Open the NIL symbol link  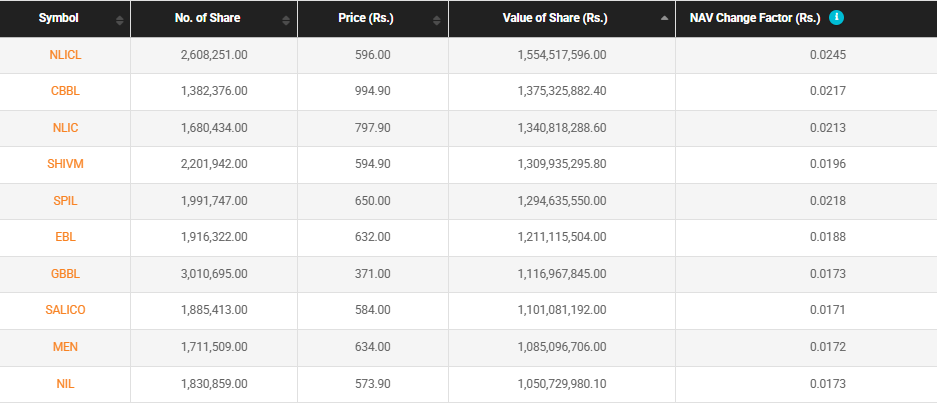click(65, 383)
